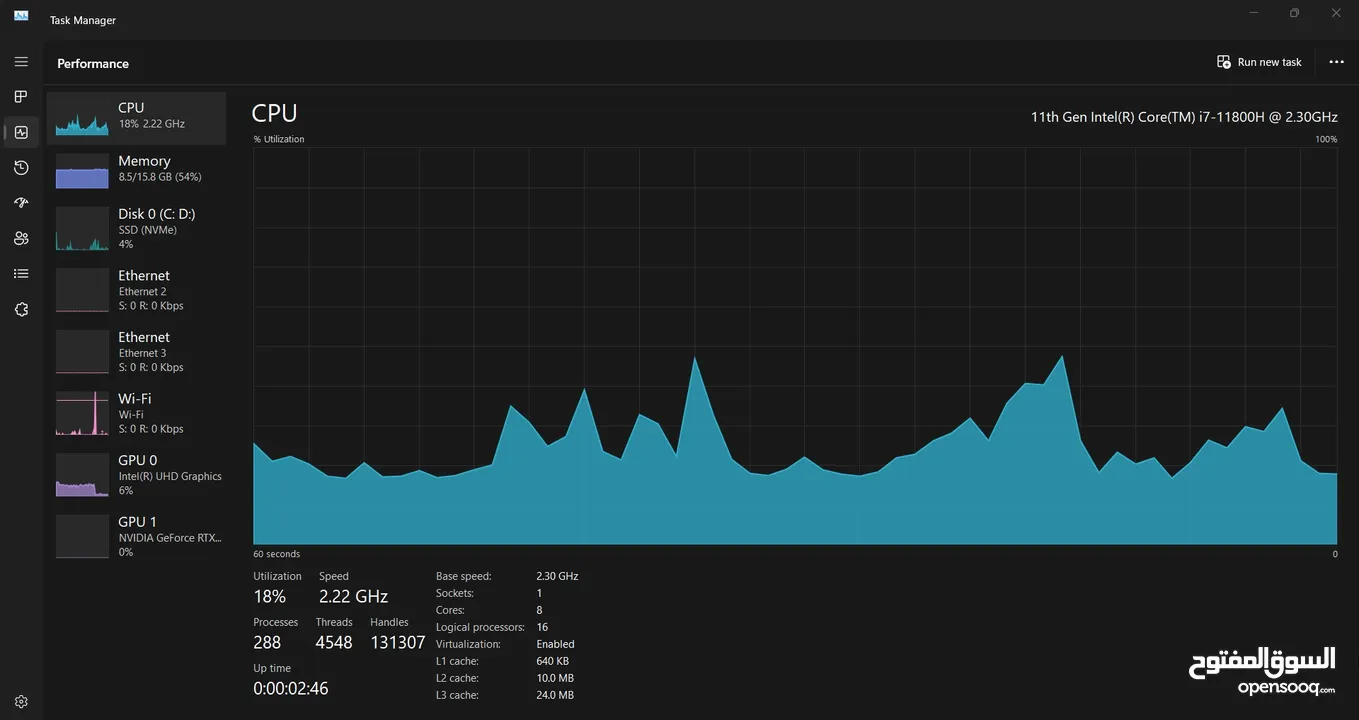The height and width of the screenshot is (720, 1359).
Task: Click the Task Manager title bar app icon
Action: [21, 16]
